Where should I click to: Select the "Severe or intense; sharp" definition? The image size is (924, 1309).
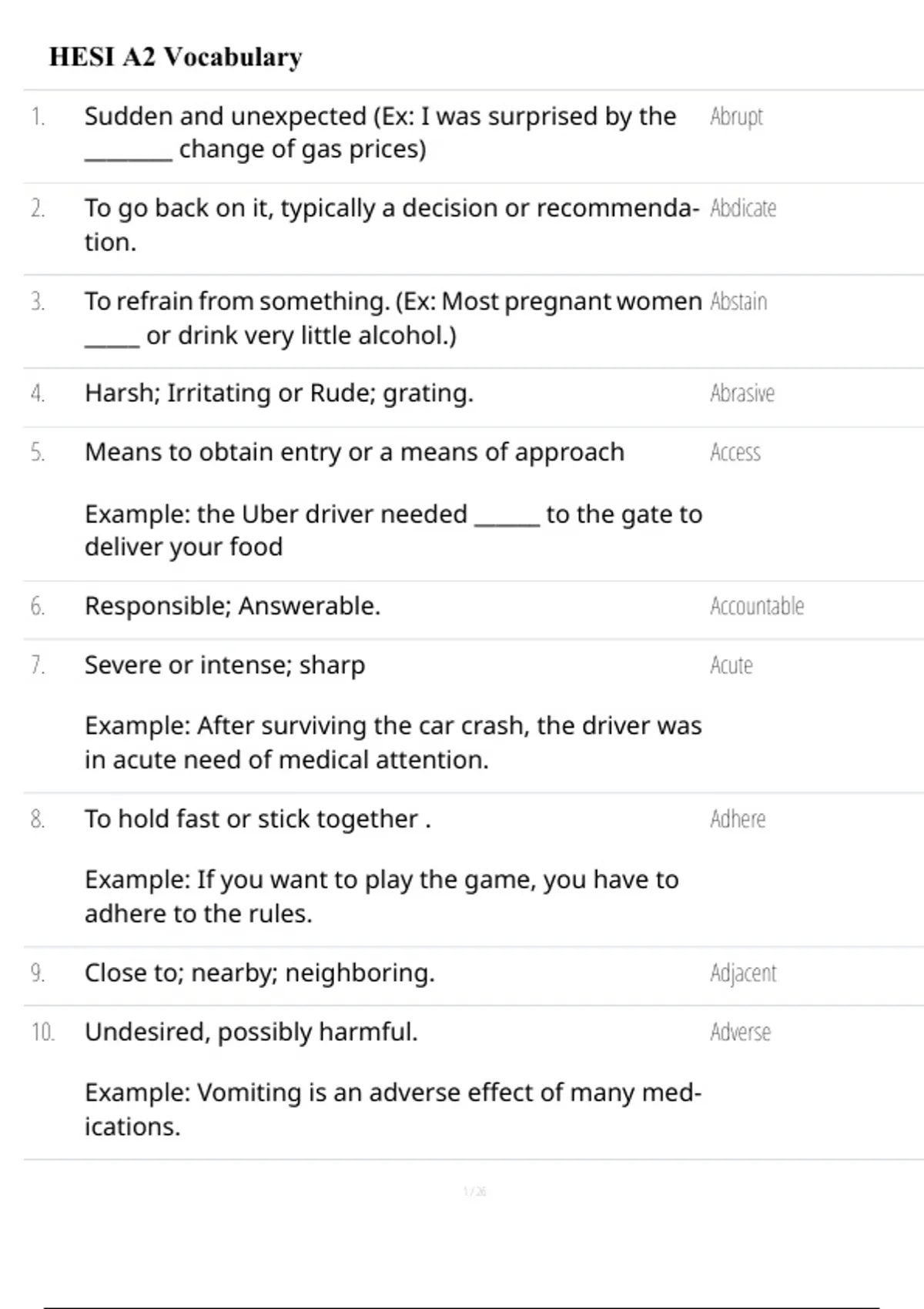pos(225,665)
